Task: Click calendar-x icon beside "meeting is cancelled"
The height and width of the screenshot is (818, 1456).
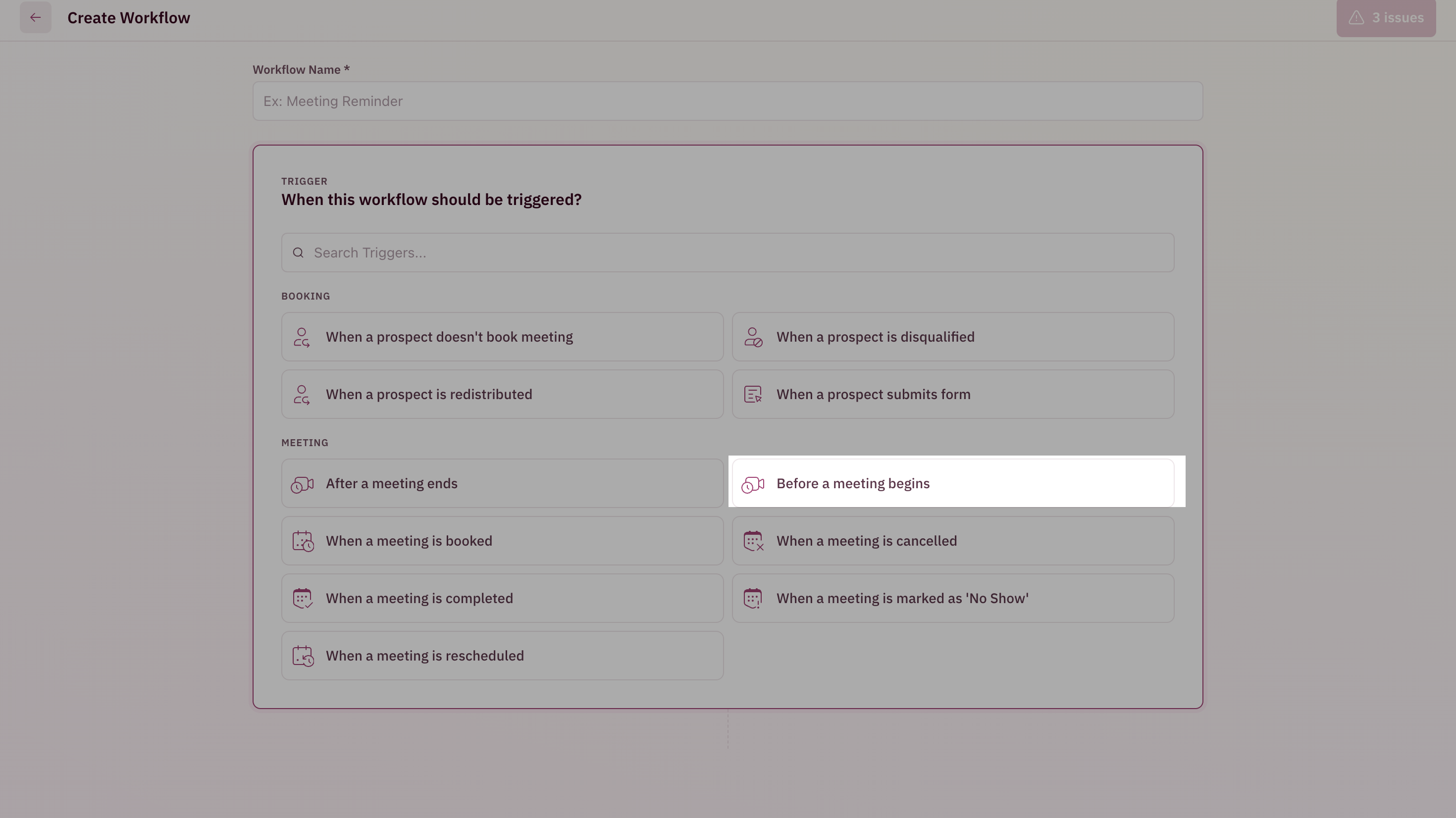Action: [753, 541]
